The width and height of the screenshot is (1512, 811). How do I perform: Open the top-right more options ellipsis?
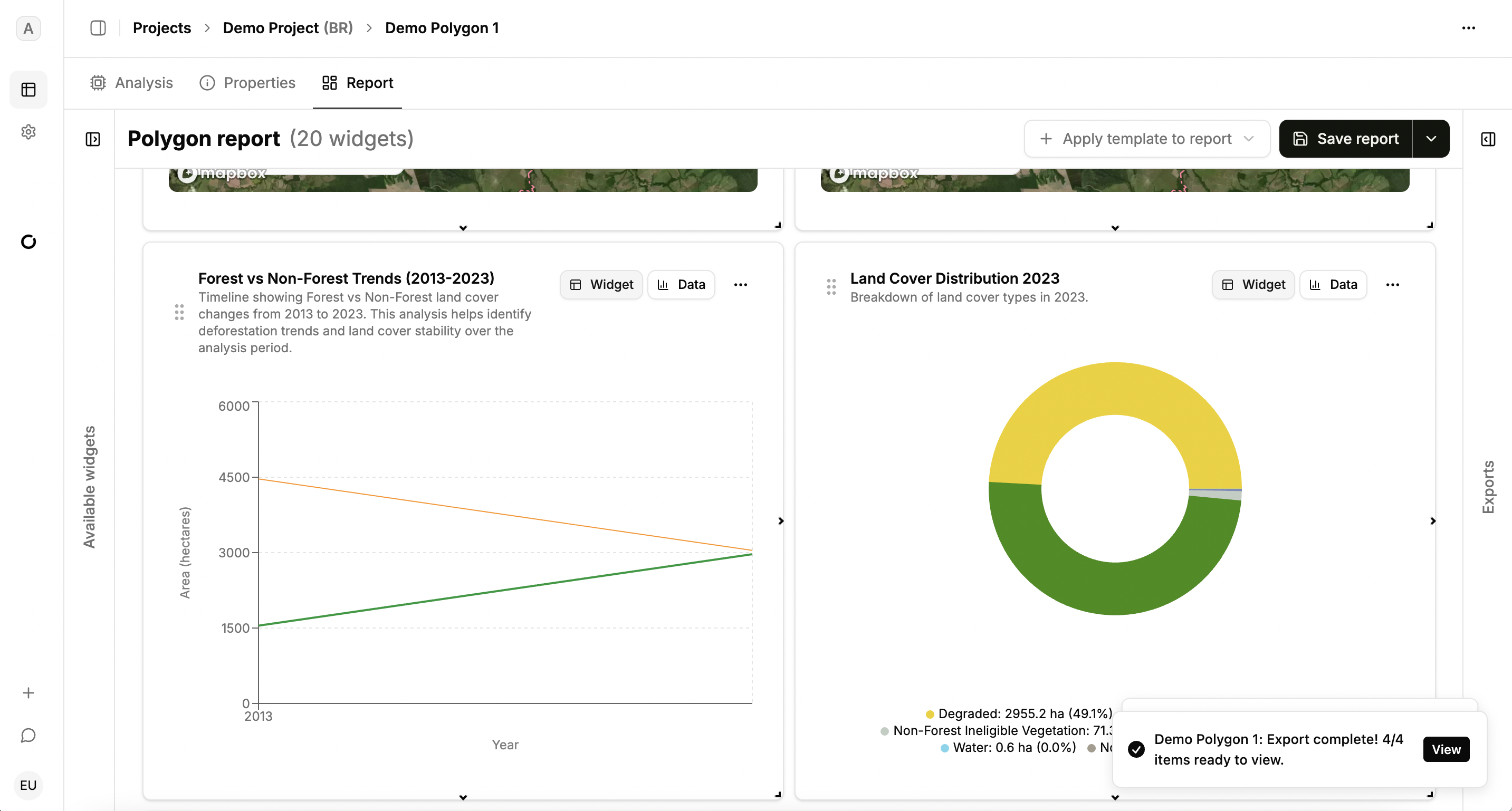pos(1469,27)
